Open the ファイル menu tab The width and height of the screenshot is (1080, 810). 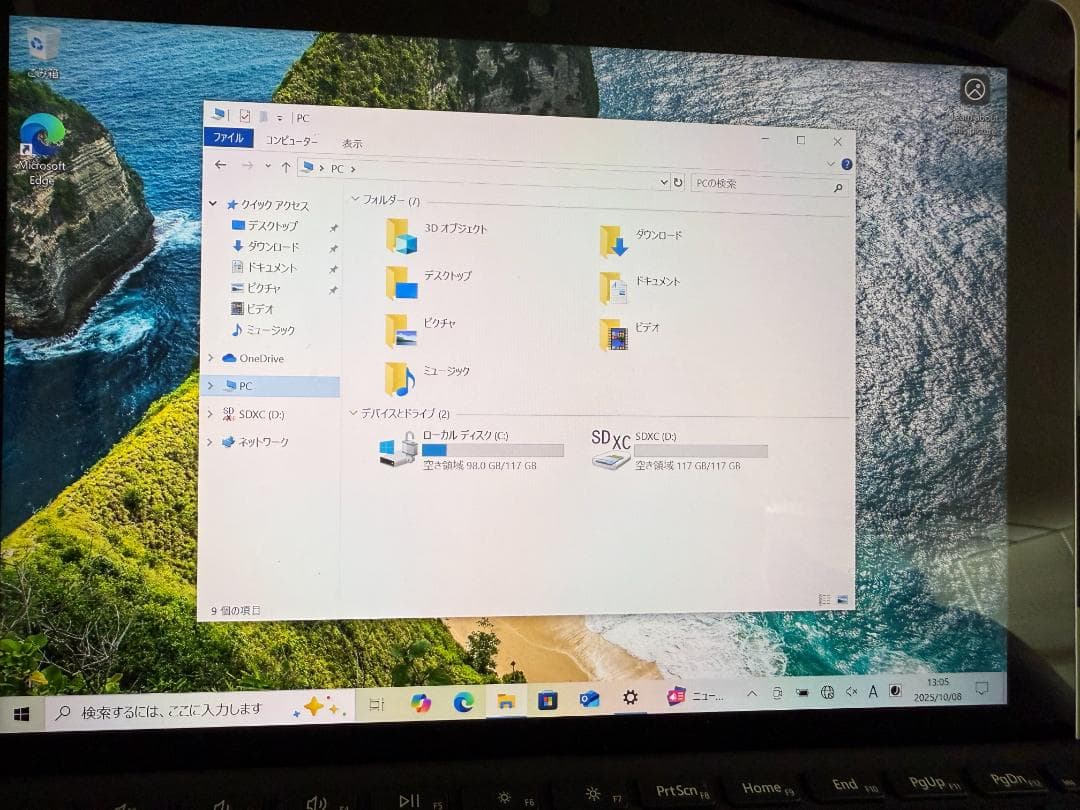tap(228, 138)
